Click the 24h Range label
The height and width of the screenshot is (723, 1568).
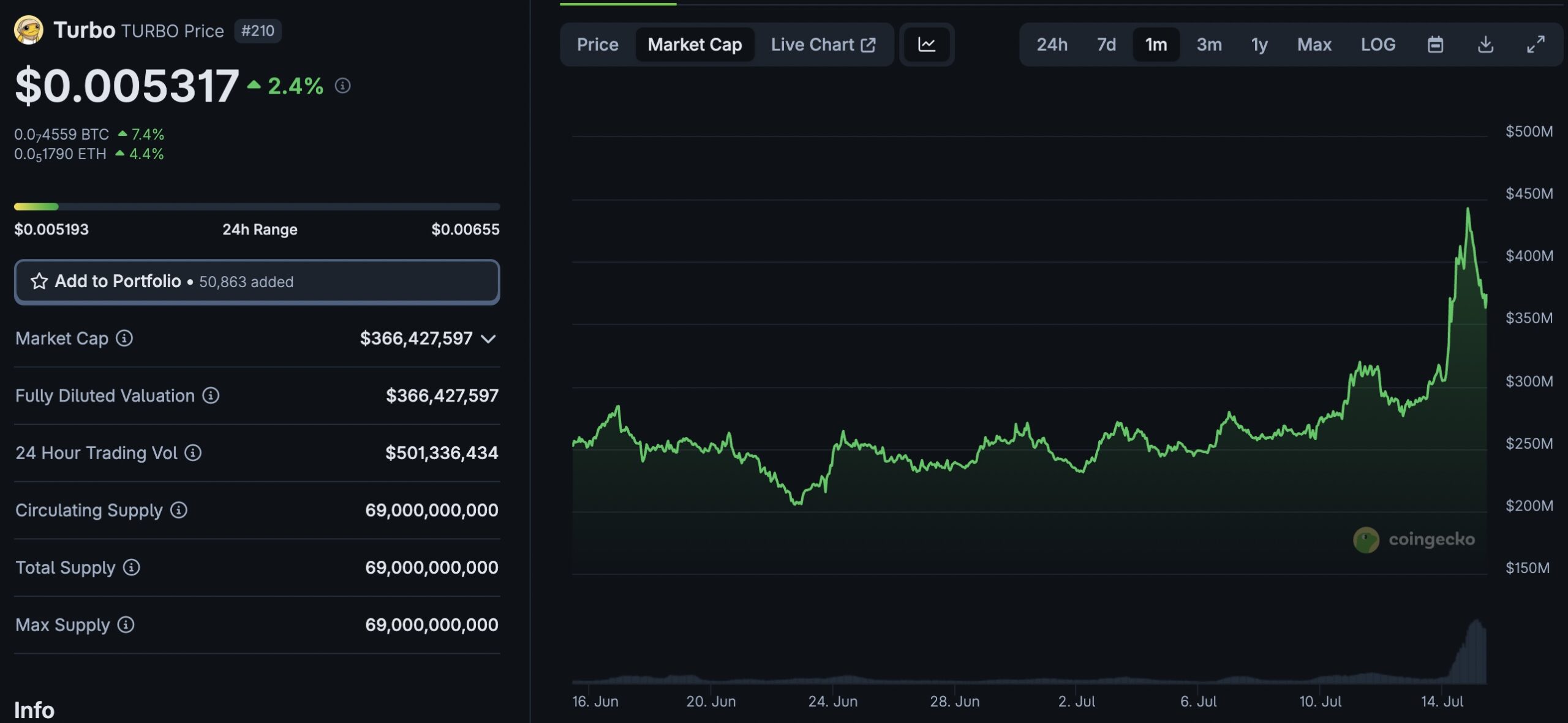click(260, 230)
